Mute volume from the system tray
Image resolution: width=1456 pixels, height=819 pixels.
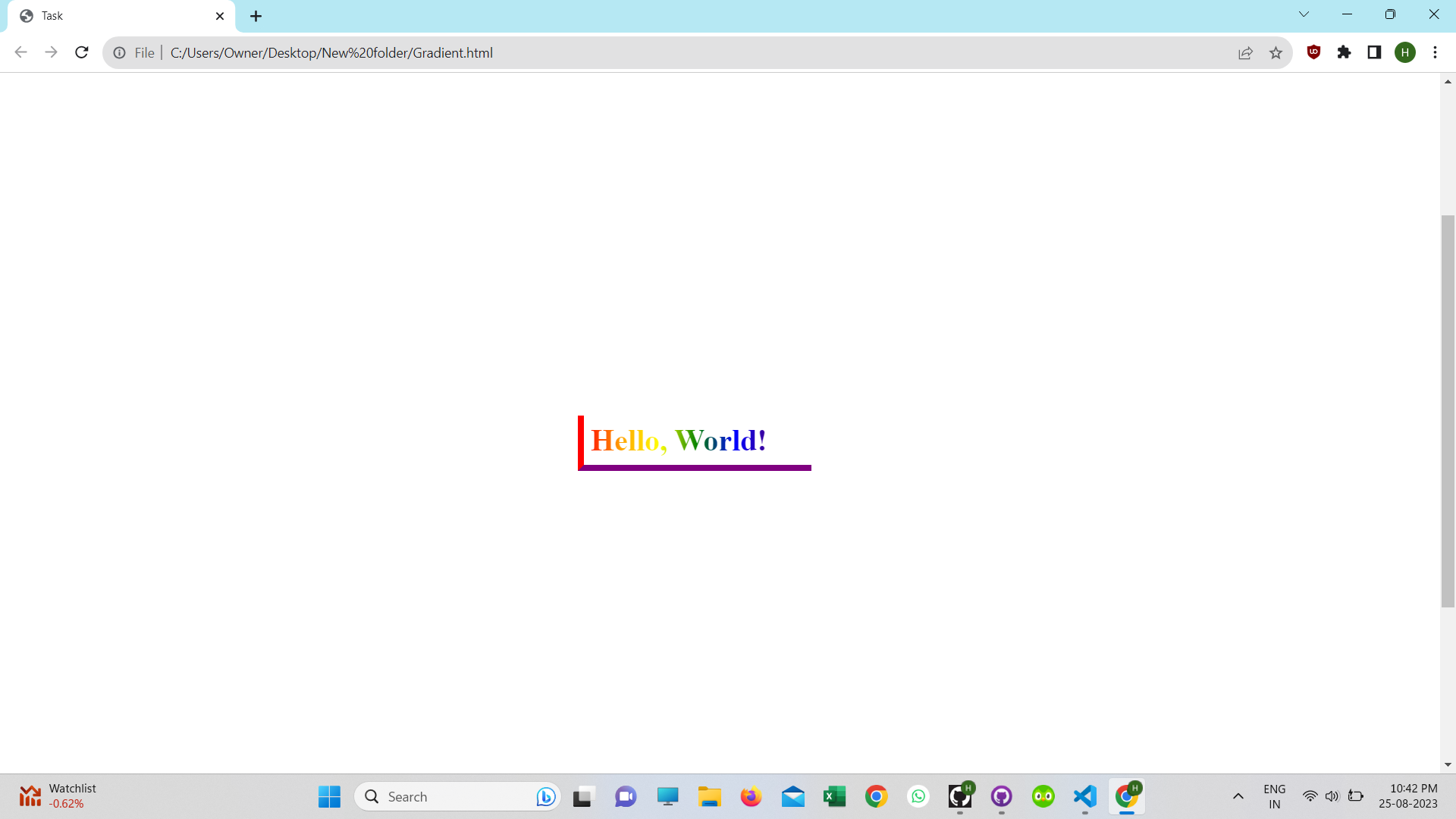point(1333,796)
